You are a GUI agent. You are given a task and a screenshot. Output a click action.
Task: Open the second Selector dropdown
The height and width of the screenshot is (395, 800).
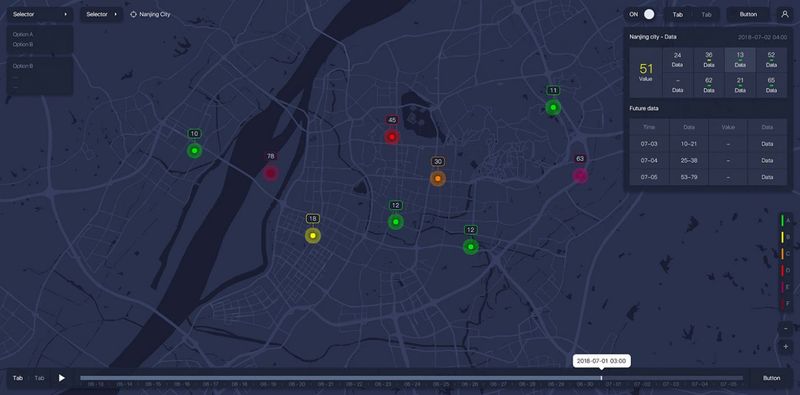(x=102, y=14)
